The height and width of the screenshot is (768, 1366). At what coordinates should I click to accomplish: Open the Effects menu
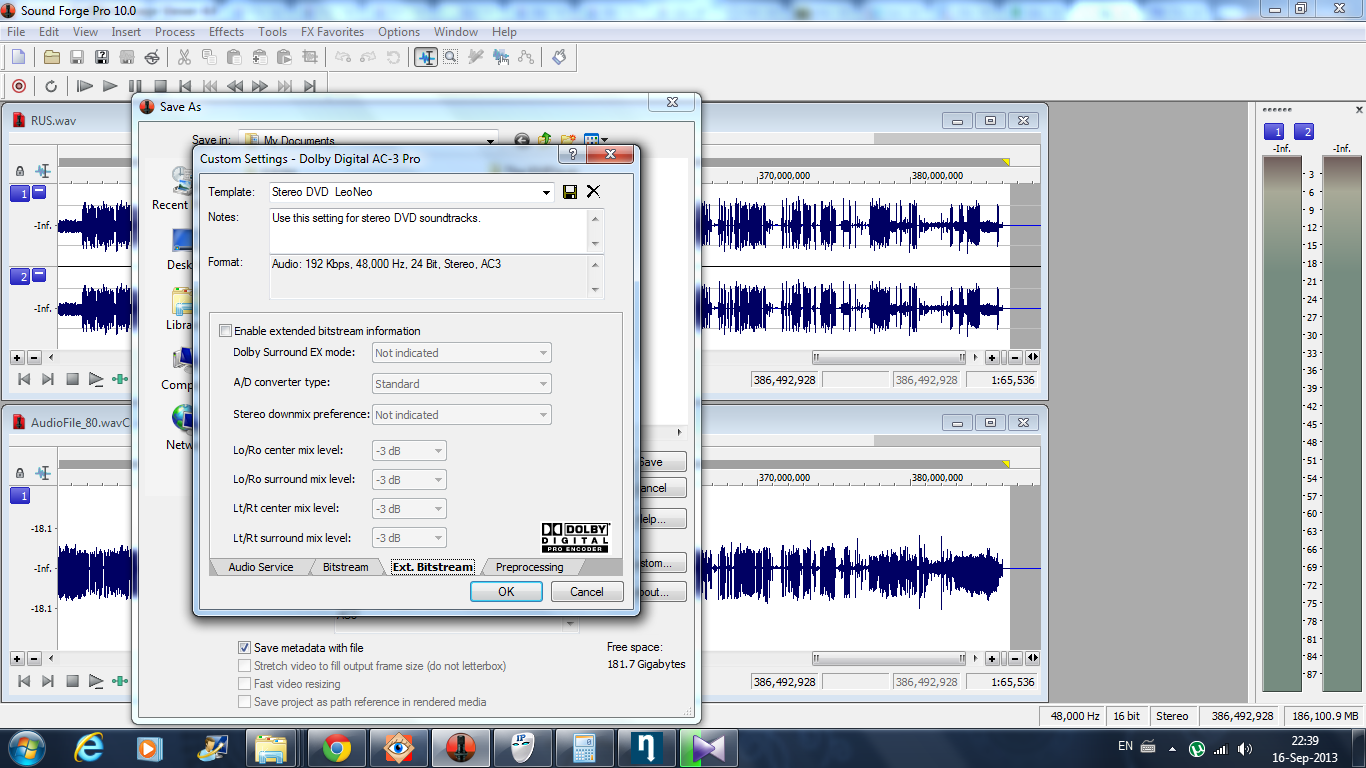pos(226,32)
